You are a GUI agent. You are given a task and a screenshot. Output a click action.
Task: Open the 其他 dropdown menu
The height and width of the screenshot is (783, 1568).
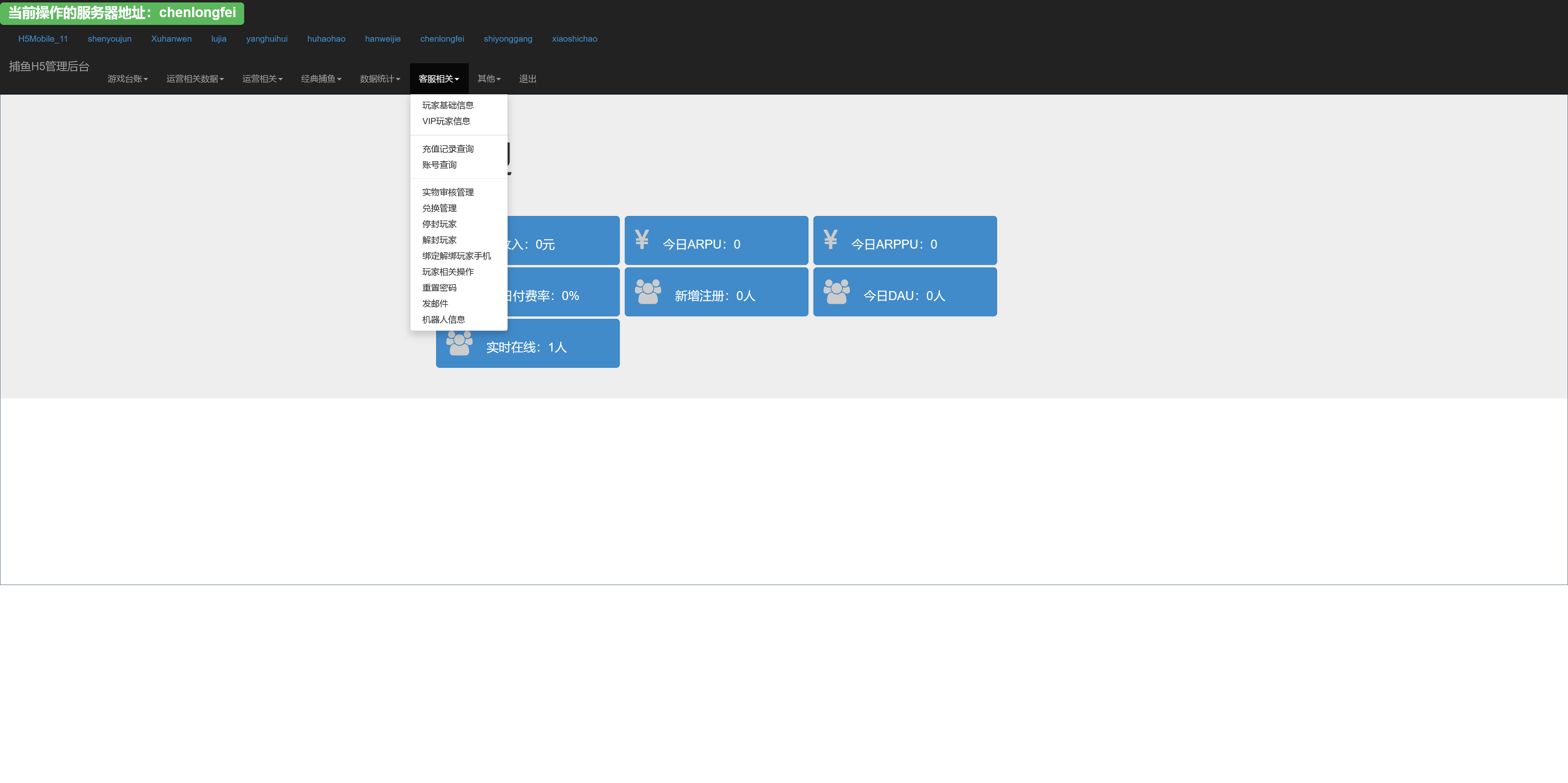pyautogui.click(x=489, y=79)
